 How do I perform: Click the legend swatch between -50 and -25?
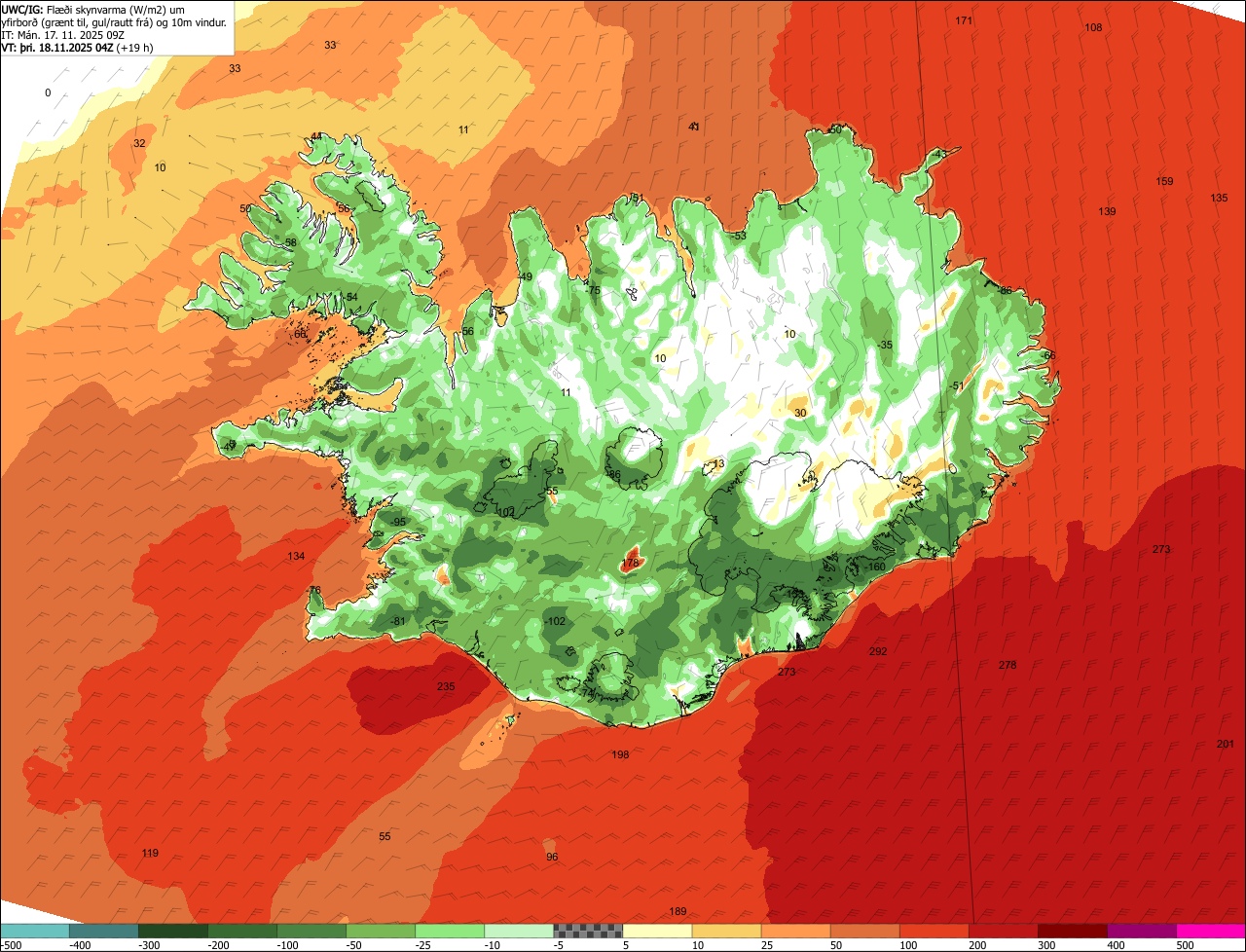pyautogui.click(x=381, y=931)
